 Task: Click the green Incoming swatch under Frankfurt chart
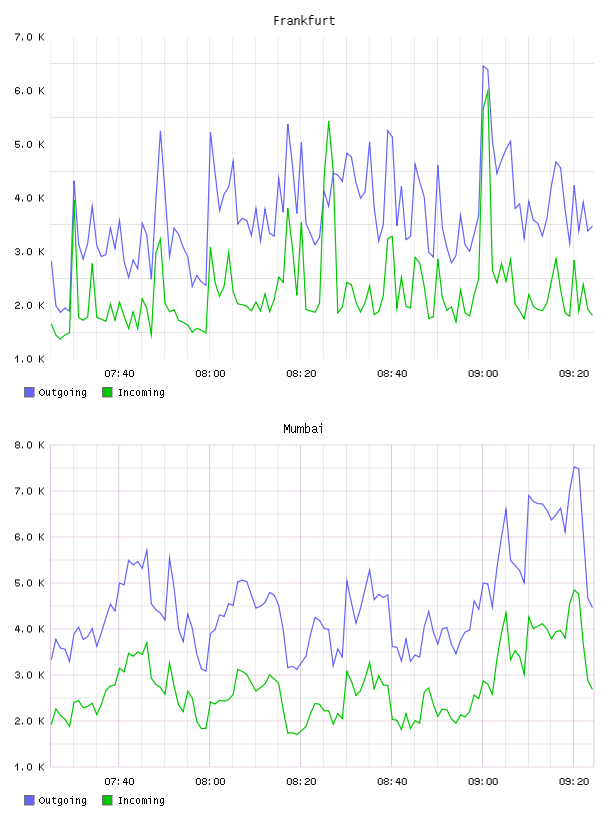(x=107, y=392)
